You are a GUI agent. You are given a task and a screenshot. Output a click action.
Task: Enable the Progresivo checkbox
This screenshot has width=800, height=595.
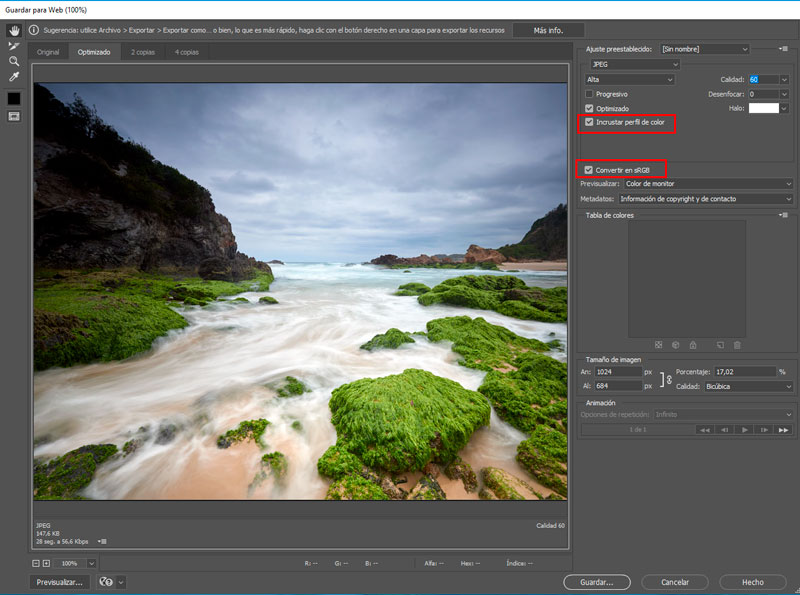click(589, 94)
